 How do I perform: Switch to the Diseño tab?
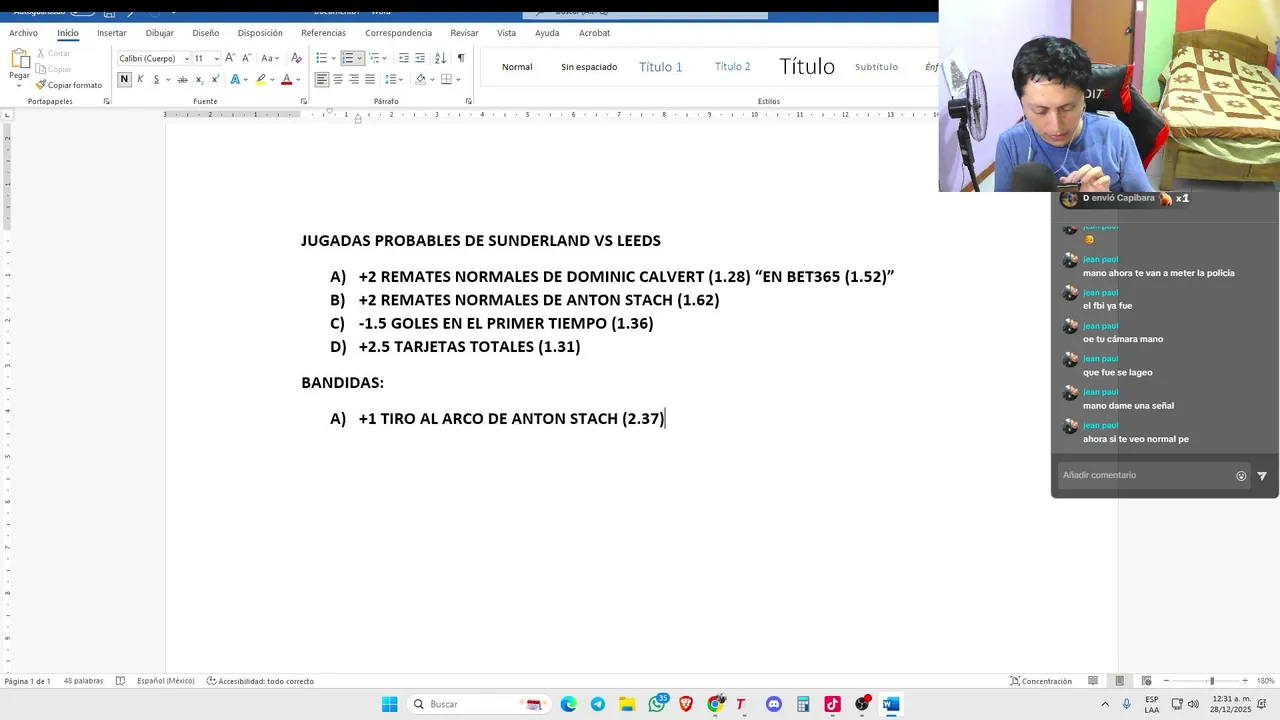[x=205, y=33]
